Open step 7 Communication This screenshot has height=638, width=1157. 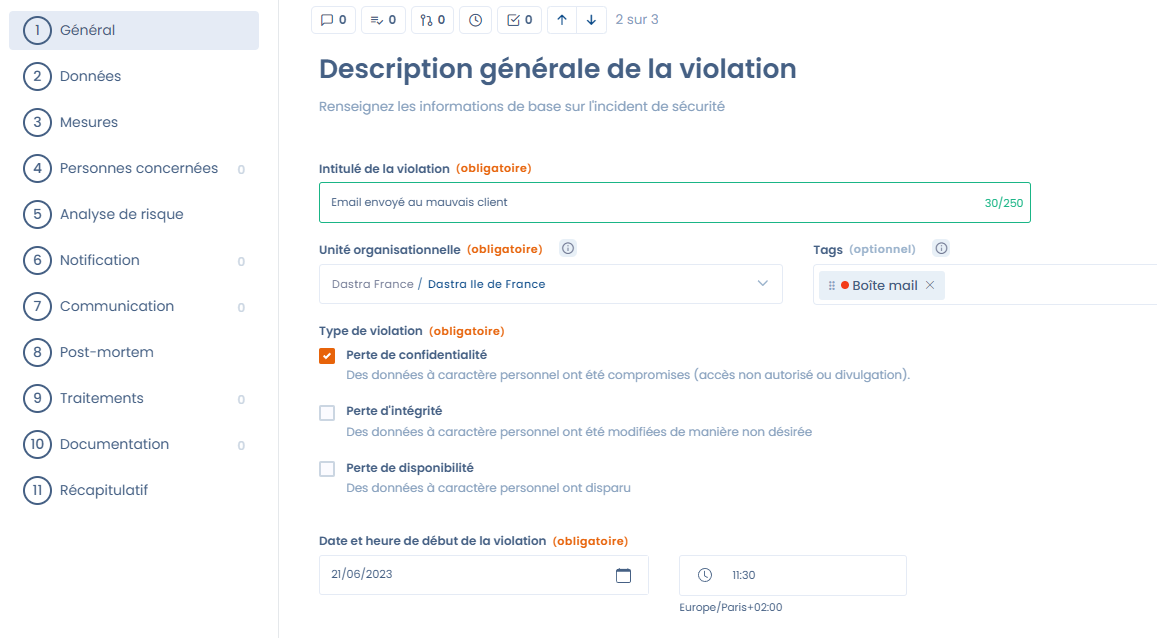pyautogui.click(x=134, y=307)
